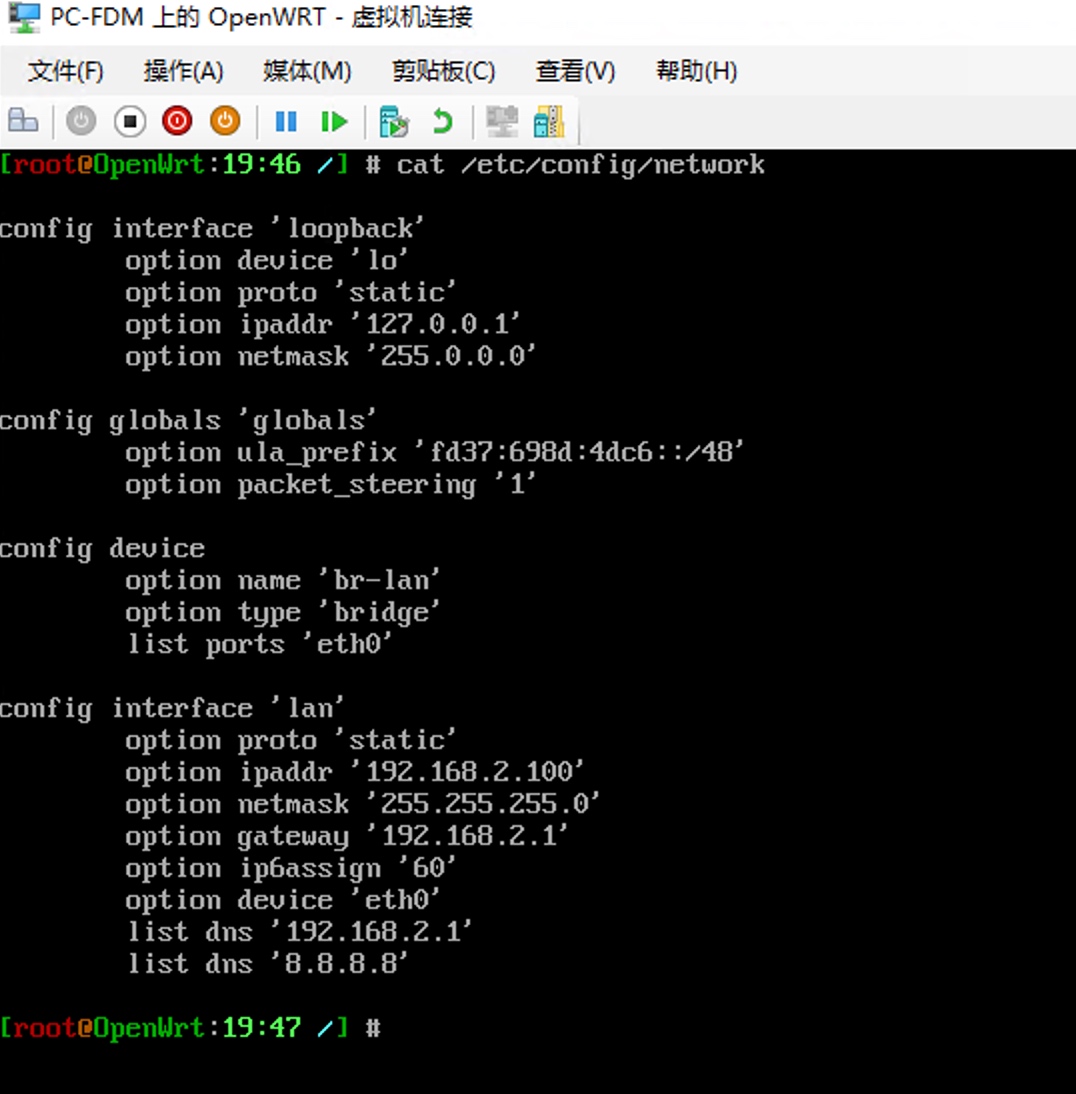Open the 操作(A) menu
Image resolution: width=1076 pixels, height=1094 pixels.
point(183,71)
